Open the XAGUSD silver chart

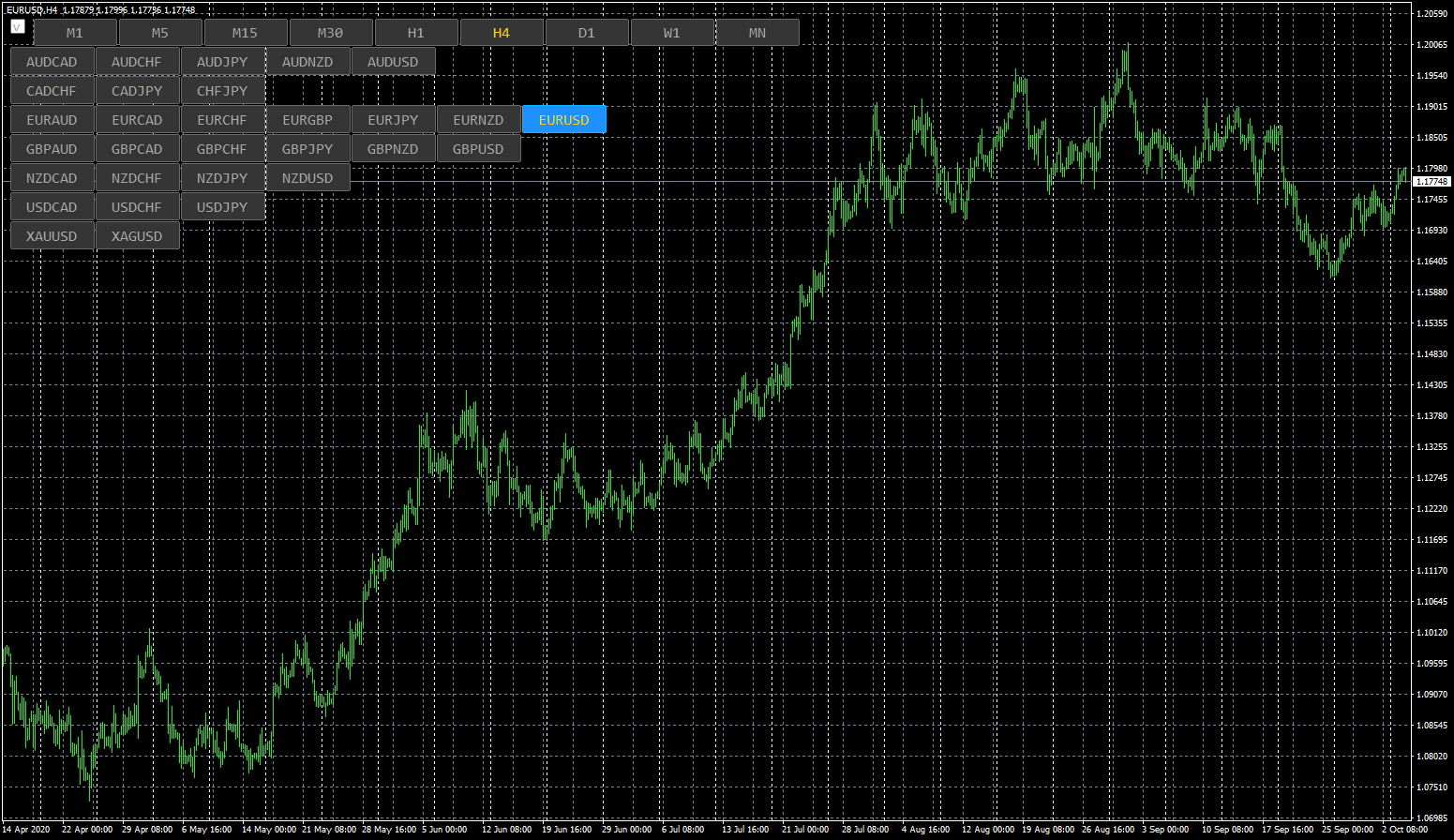point(137,236)
